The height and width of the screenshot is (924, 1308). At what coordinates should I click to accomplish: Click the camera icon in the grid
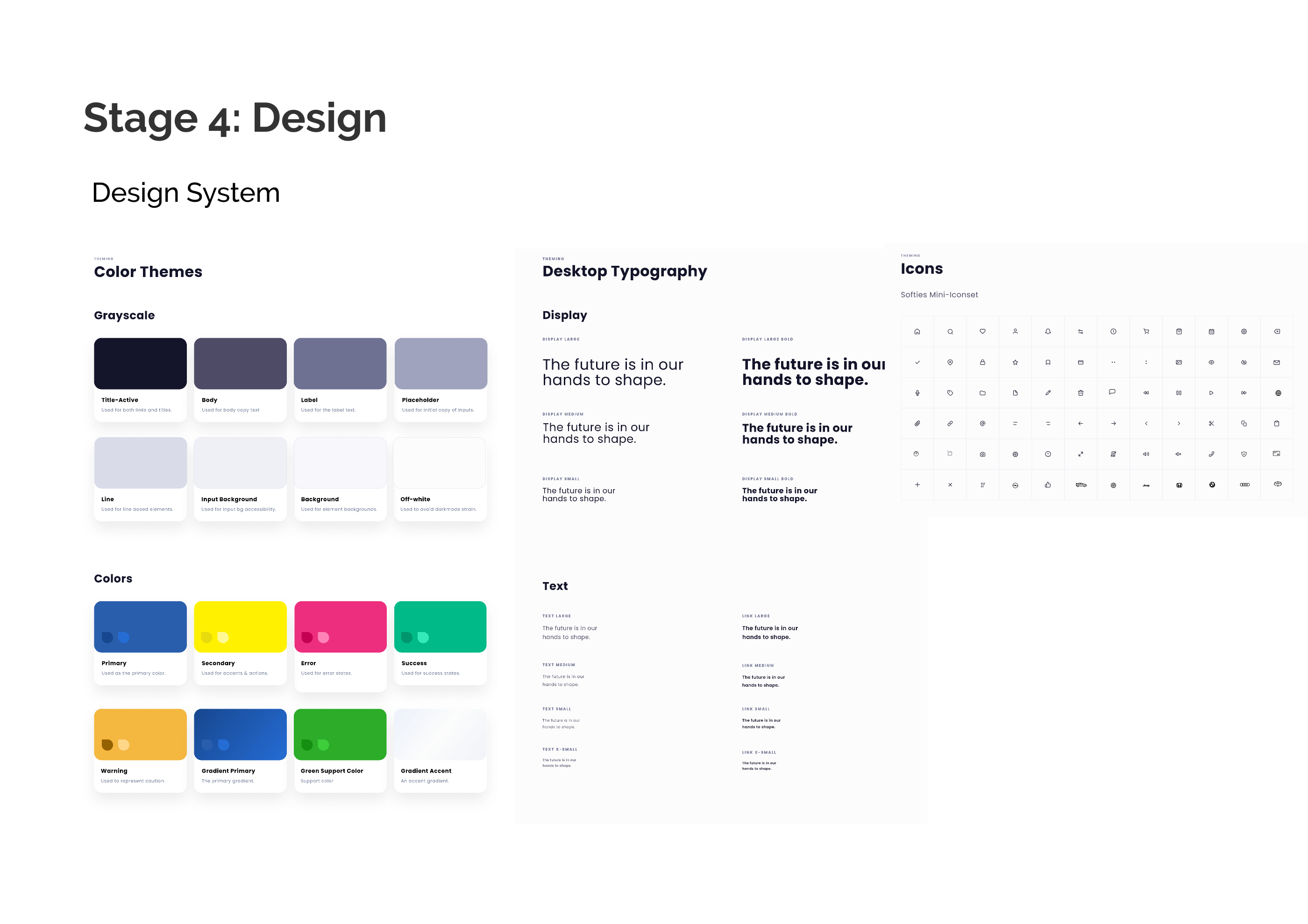pos(983,455)
